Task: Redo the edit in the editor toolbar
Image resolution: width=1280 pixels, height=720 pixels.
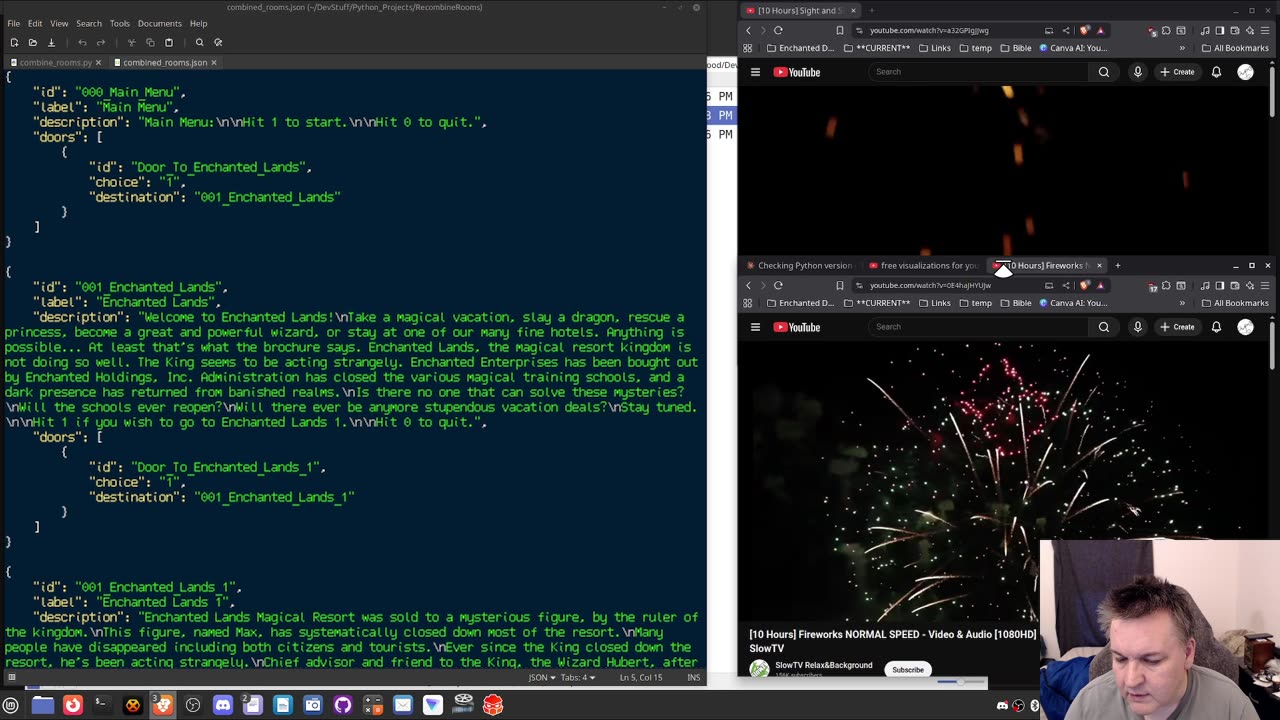Action: (x=100, y=42)
